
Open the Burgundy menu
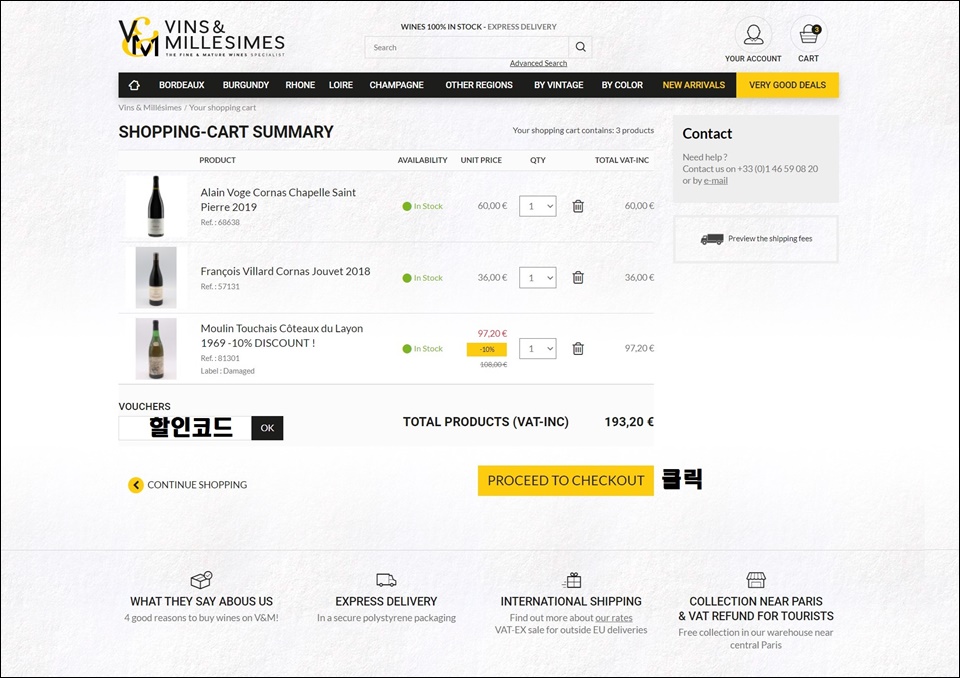point(246,85)
